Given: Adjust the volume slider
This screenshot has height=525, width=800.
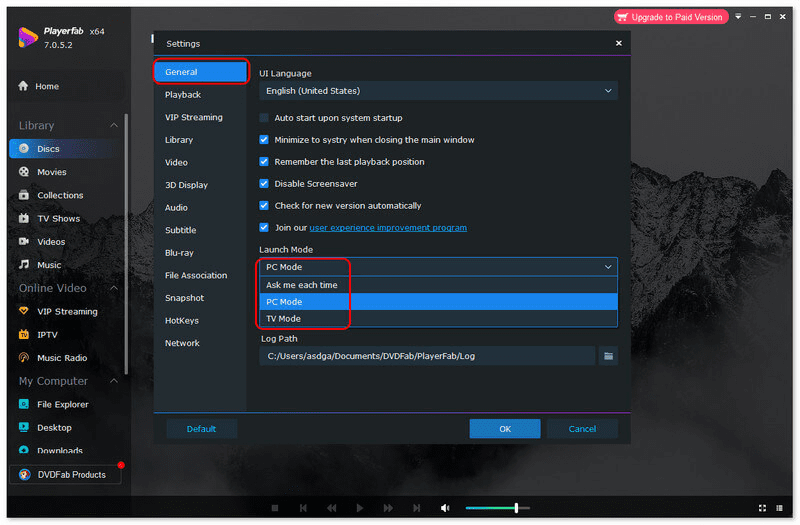Looking at the screenshot, I should (x=516, y=508).
